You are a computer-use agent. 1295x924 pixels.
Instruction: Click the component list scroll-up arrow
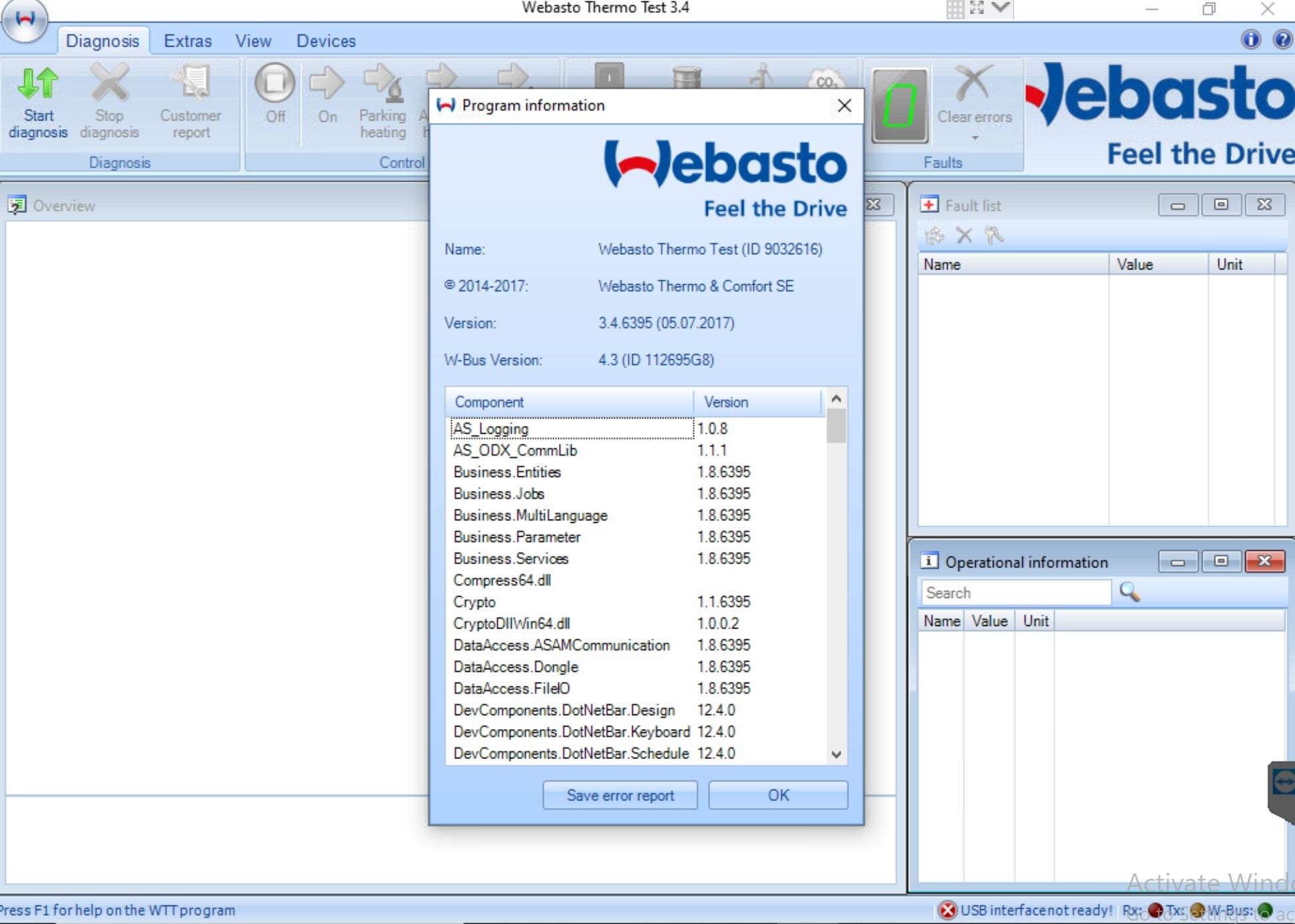pyautogui.click(x=836, y=398)
